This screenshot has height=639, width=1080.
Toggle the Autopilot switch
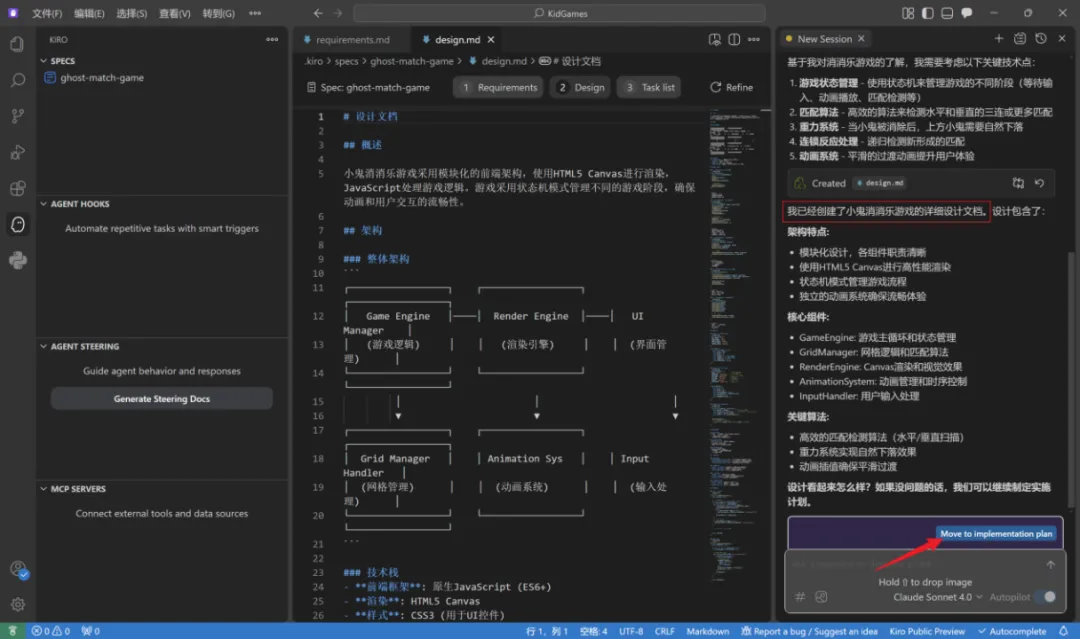click(x=1044, y=597)
